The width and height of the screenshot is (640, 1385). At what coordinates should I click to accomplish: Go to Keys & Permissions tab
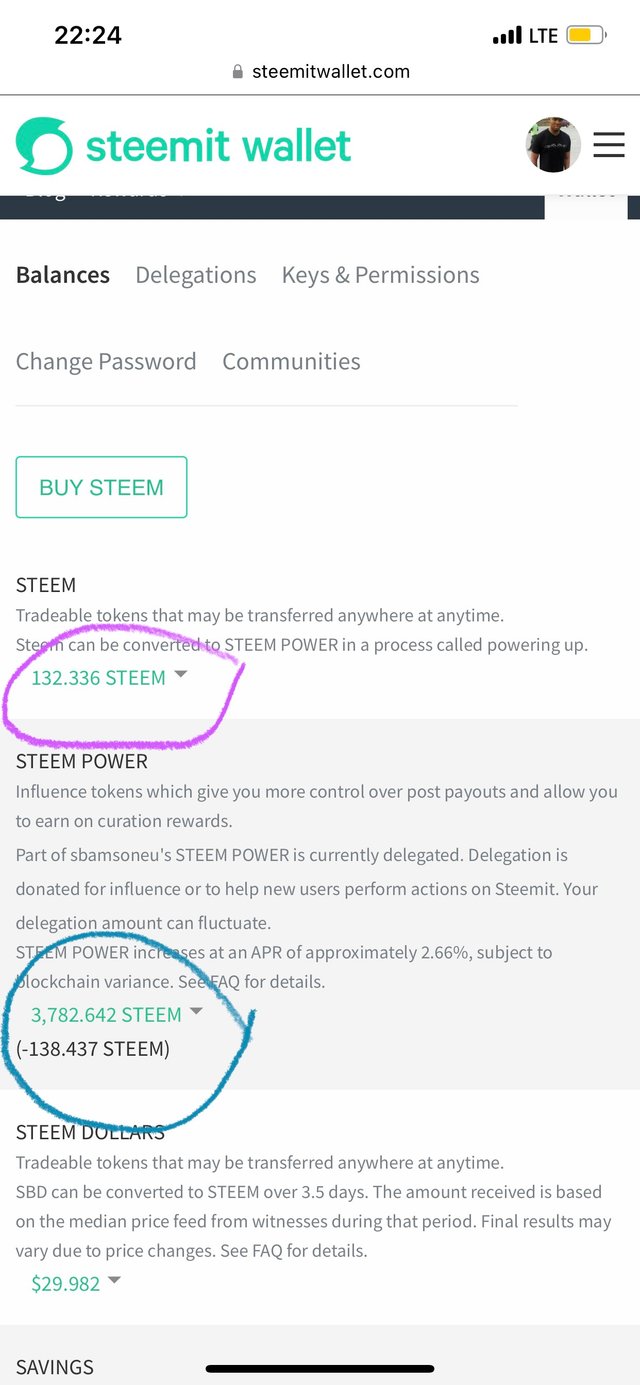click(381, 275)
